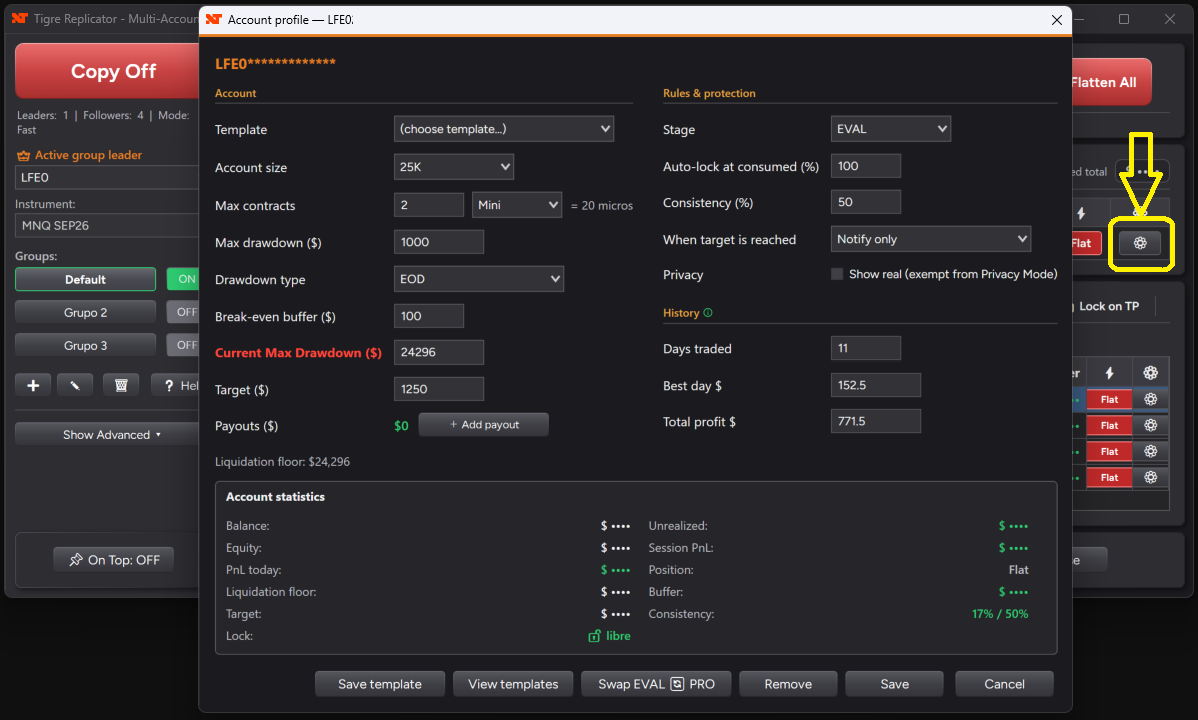
Task: Expand the Show Advanced section
Action: (107, 434)
